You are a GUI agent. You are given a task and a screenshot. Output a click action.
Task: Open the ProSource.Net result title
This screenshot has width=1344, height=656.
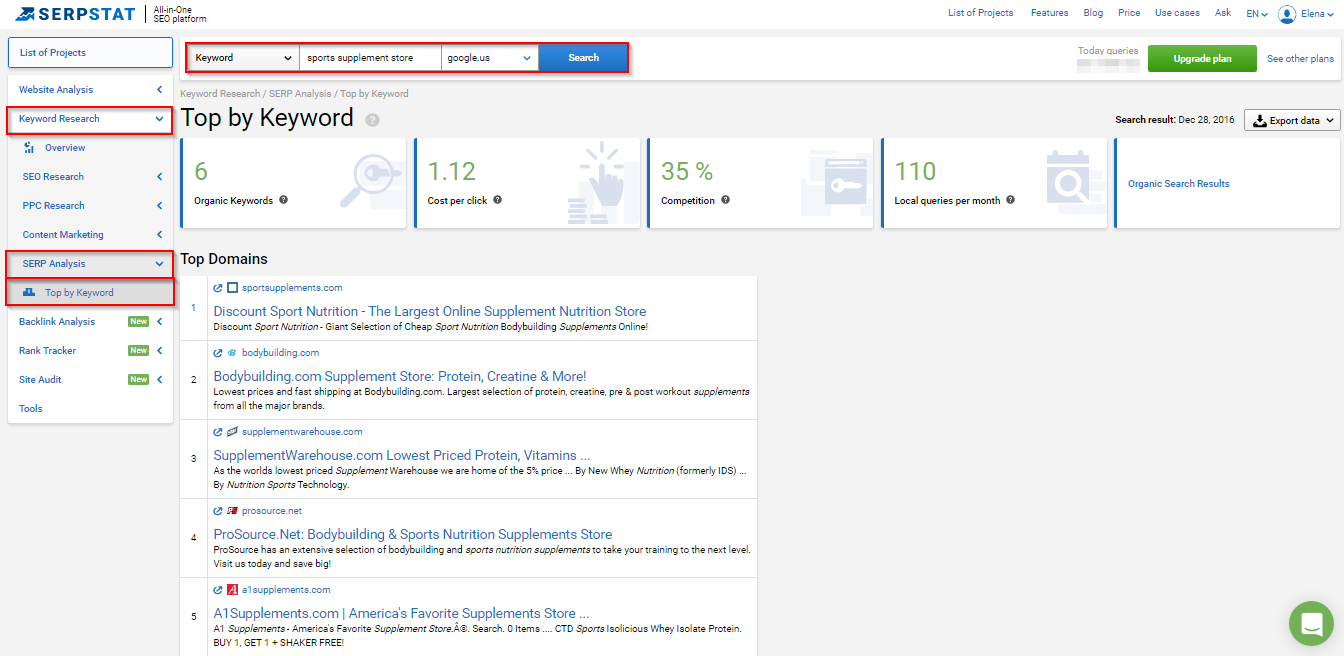click(413, 534)
